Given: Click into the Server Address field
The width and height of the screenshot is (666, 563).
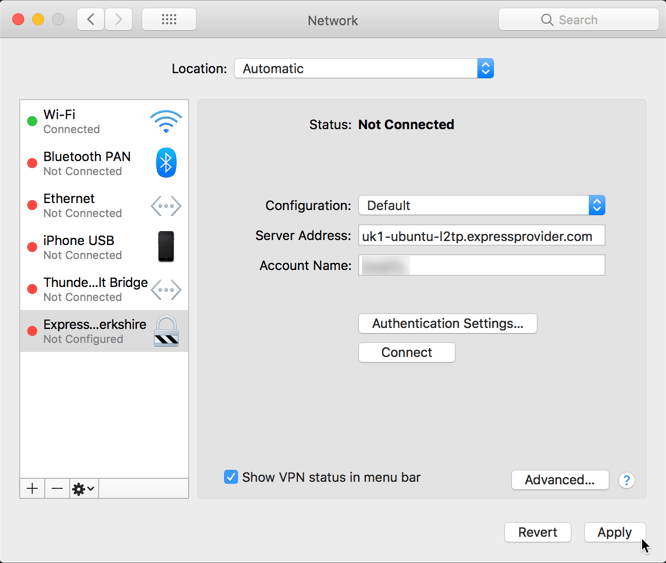Looking at the screenshot, I should [x=482, y=236].
